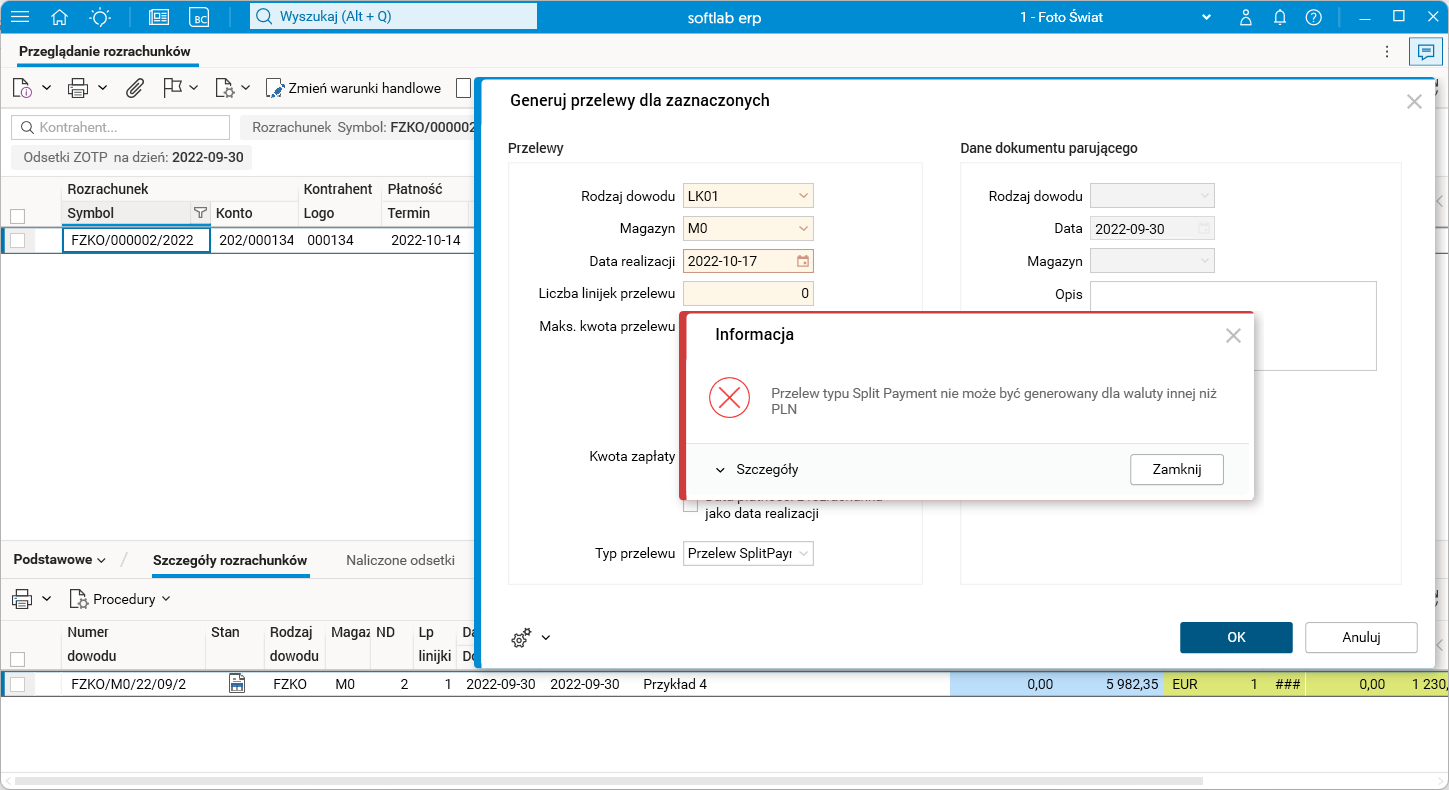Close the Informacja message with the X
1449x790 pixels.
click(x=1233, y=336)
